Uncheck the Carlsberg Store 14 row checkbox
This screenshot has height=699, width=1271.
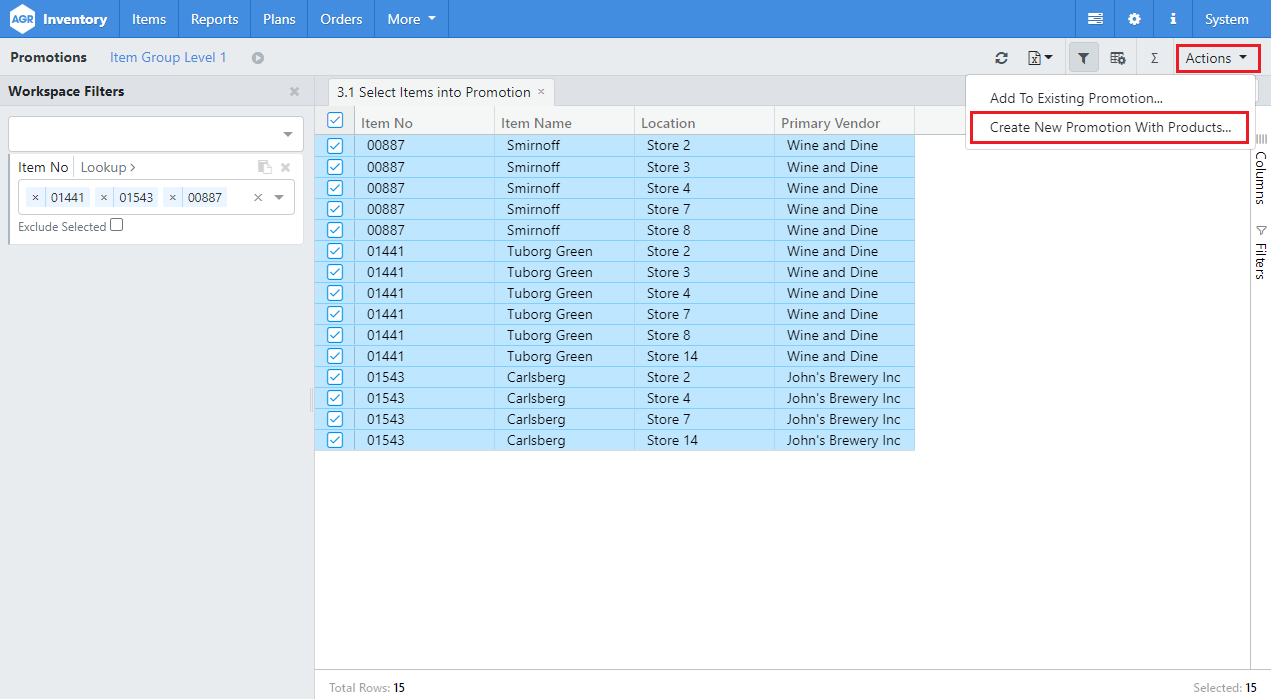pos(335,440)
